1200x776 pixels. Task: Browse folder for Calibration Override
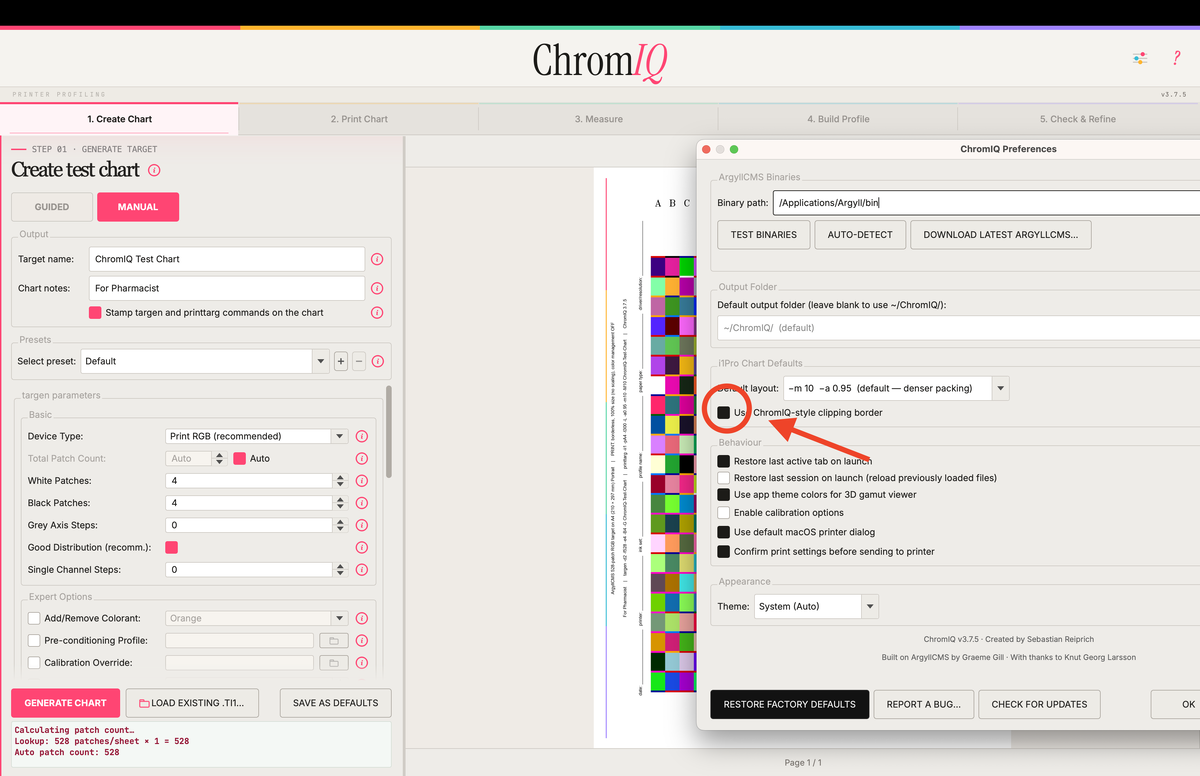coord(333,662)
